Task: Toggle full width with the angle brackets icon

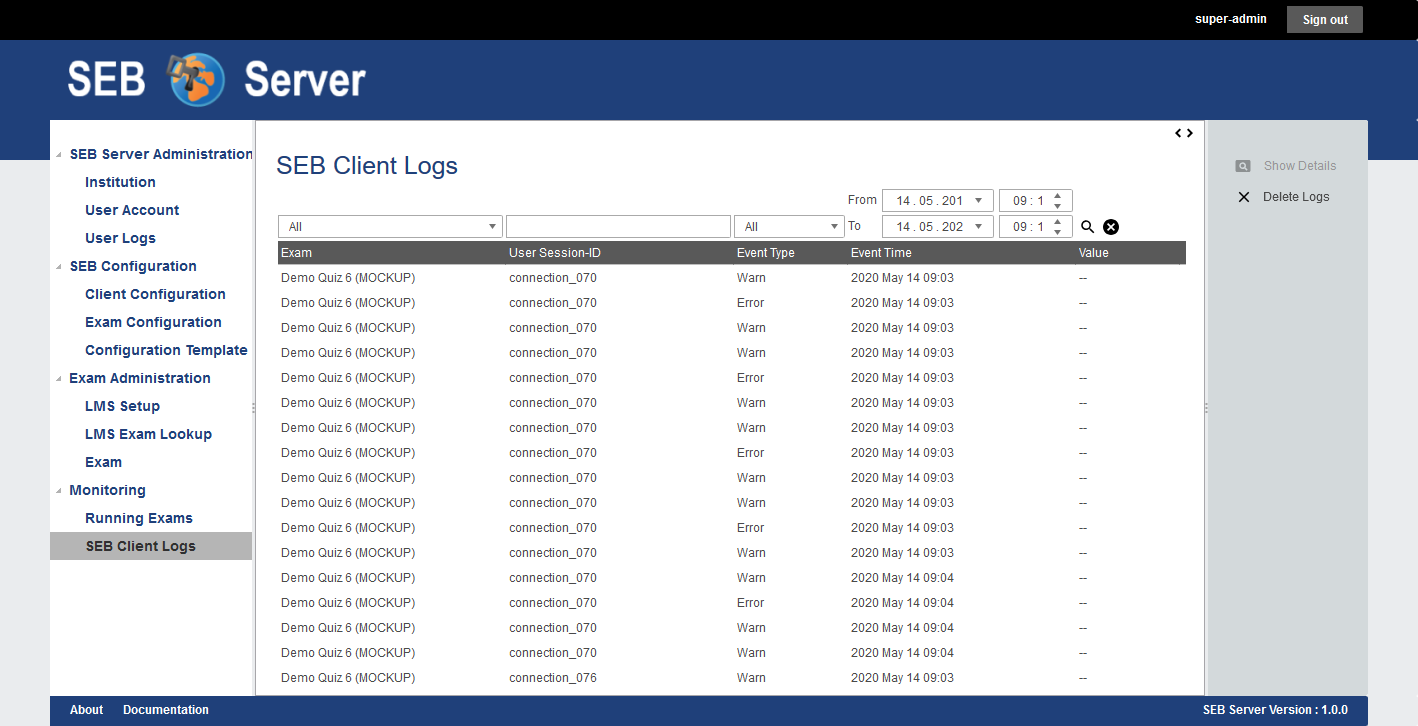Action: (1184, 133)
